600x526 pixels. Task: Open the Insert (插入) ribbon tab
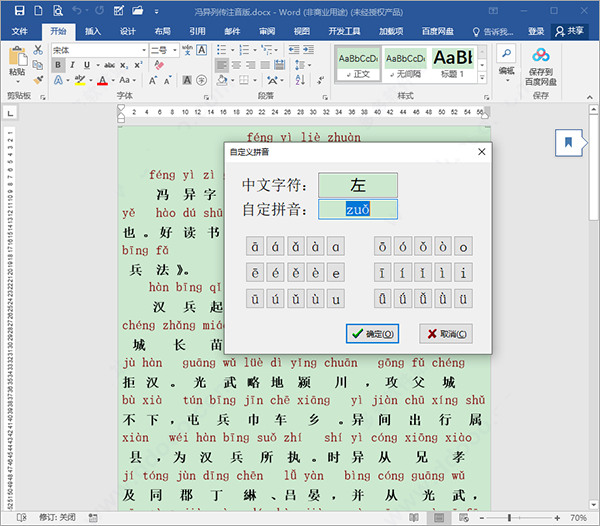click(93, 31)
